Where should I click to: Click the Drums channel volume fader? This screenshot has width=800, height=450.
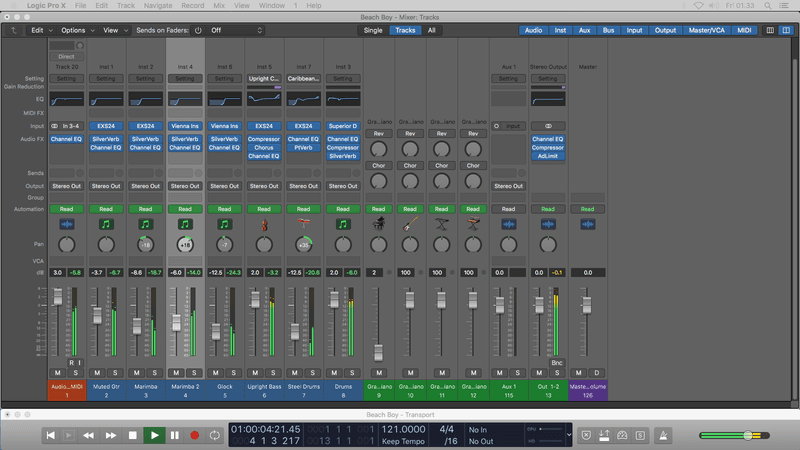(334, 299)
